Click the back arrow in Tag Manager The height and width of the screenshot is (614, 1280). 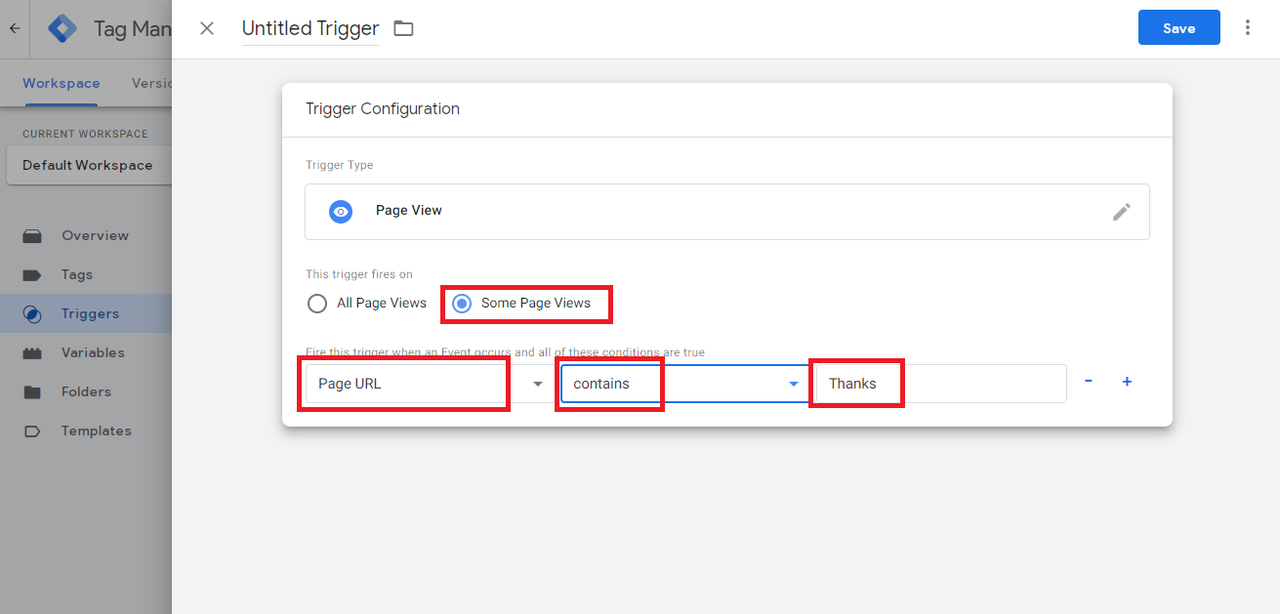(x=15, y=28)
